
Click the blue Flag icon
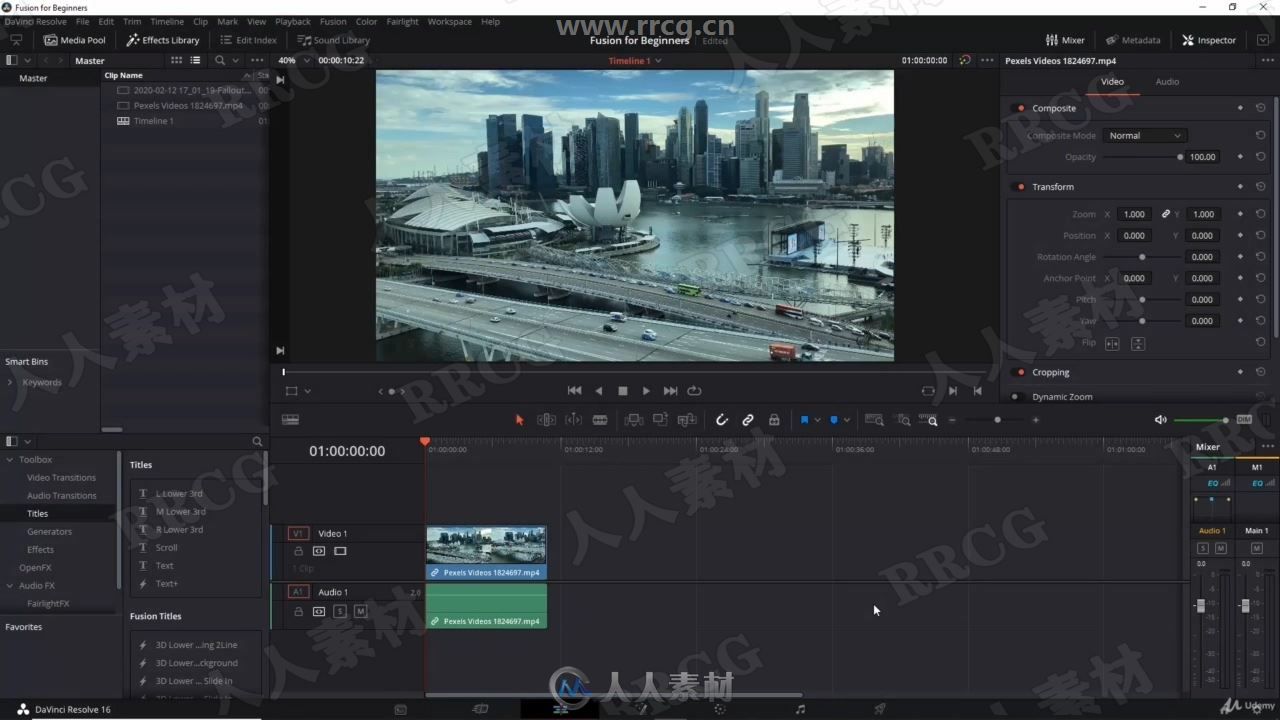[804, 420]
